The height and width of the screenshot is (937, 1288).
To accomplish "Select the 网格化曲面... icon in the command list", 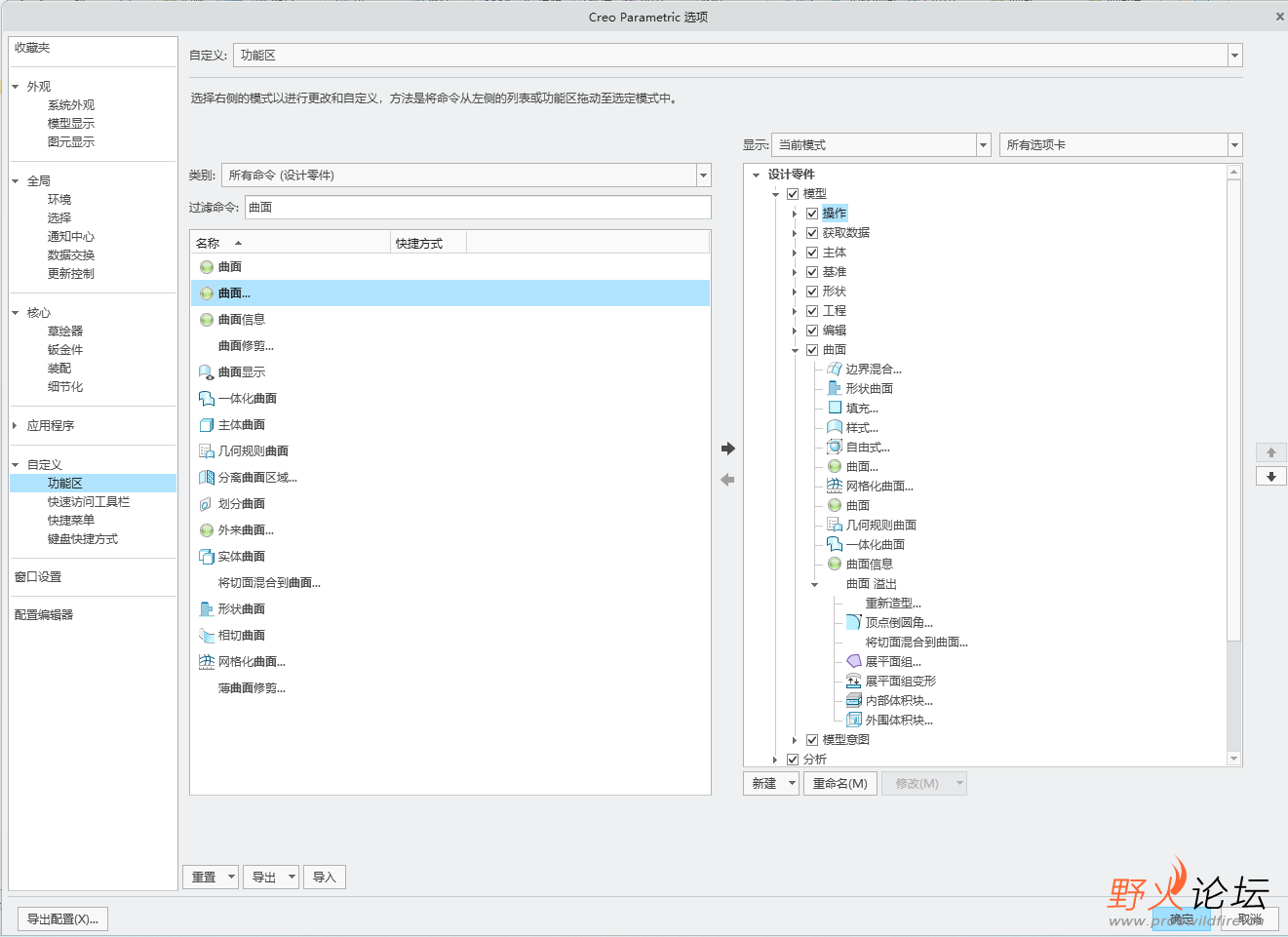I will coord(207,662).
